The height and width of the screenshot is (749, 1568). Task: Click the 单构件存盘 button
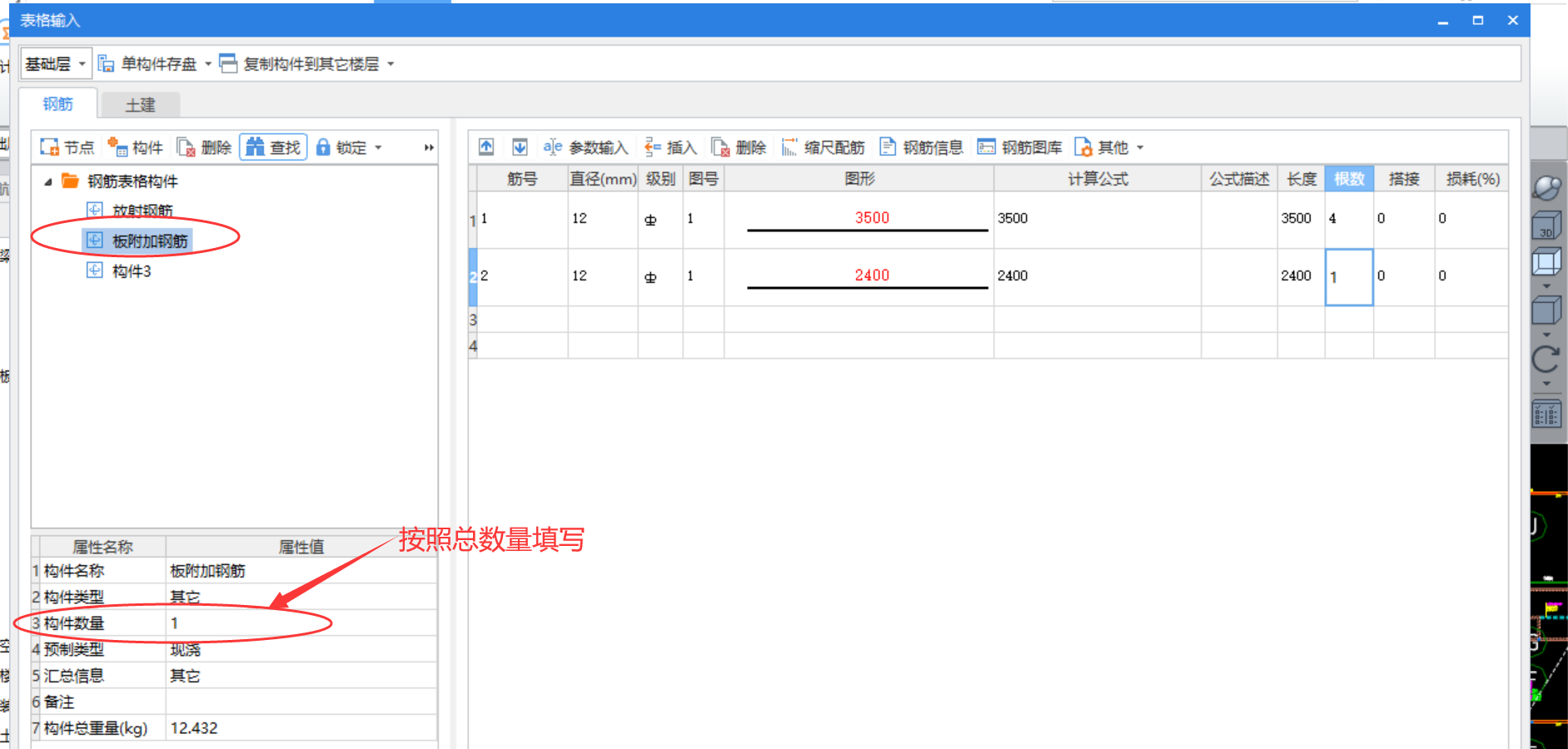click(147, 64)
